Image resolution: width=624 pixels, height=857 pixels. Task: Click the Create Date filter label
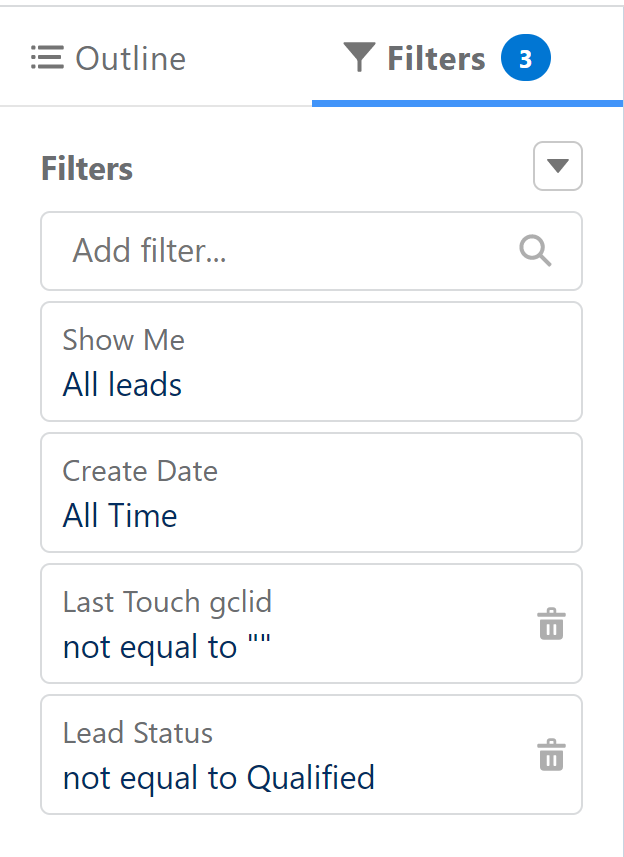pyautogui.click(x=139, y=471)
